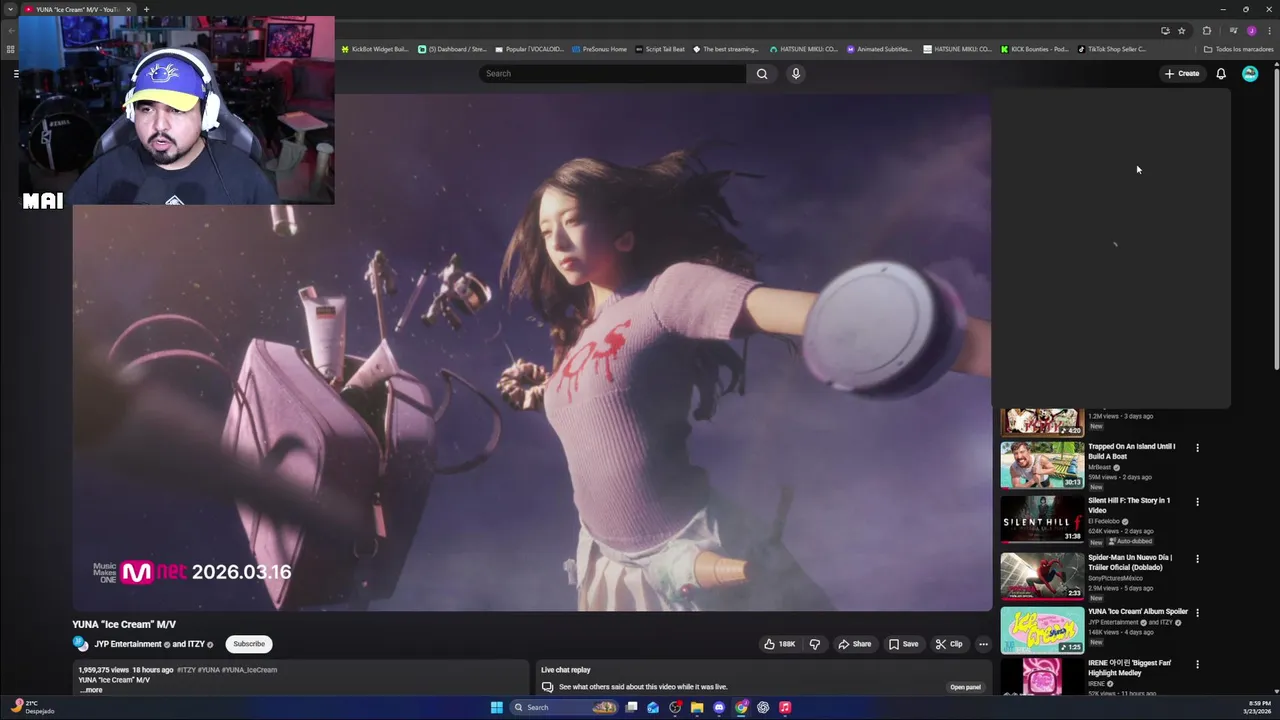Open the tab search dropdown arrow
Screen dimensions: 1280x720
[x=11, y=9]
